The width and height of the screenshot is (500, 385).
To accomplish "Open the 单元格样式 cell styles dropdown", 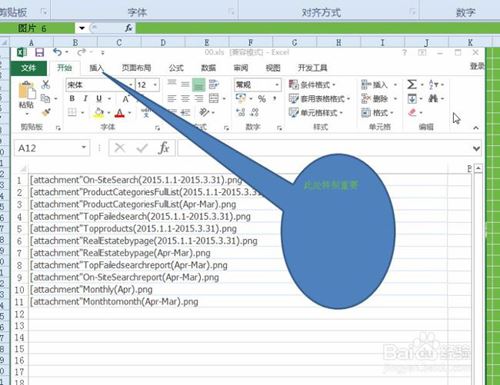I will (x=316, y=113).
